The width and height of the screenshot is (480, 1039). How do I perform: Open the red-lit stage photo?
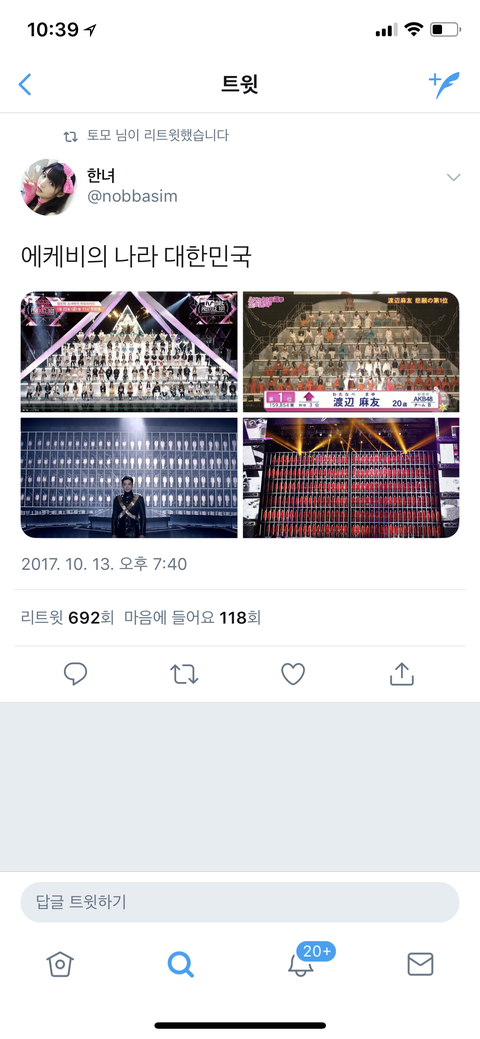[351, 477]
